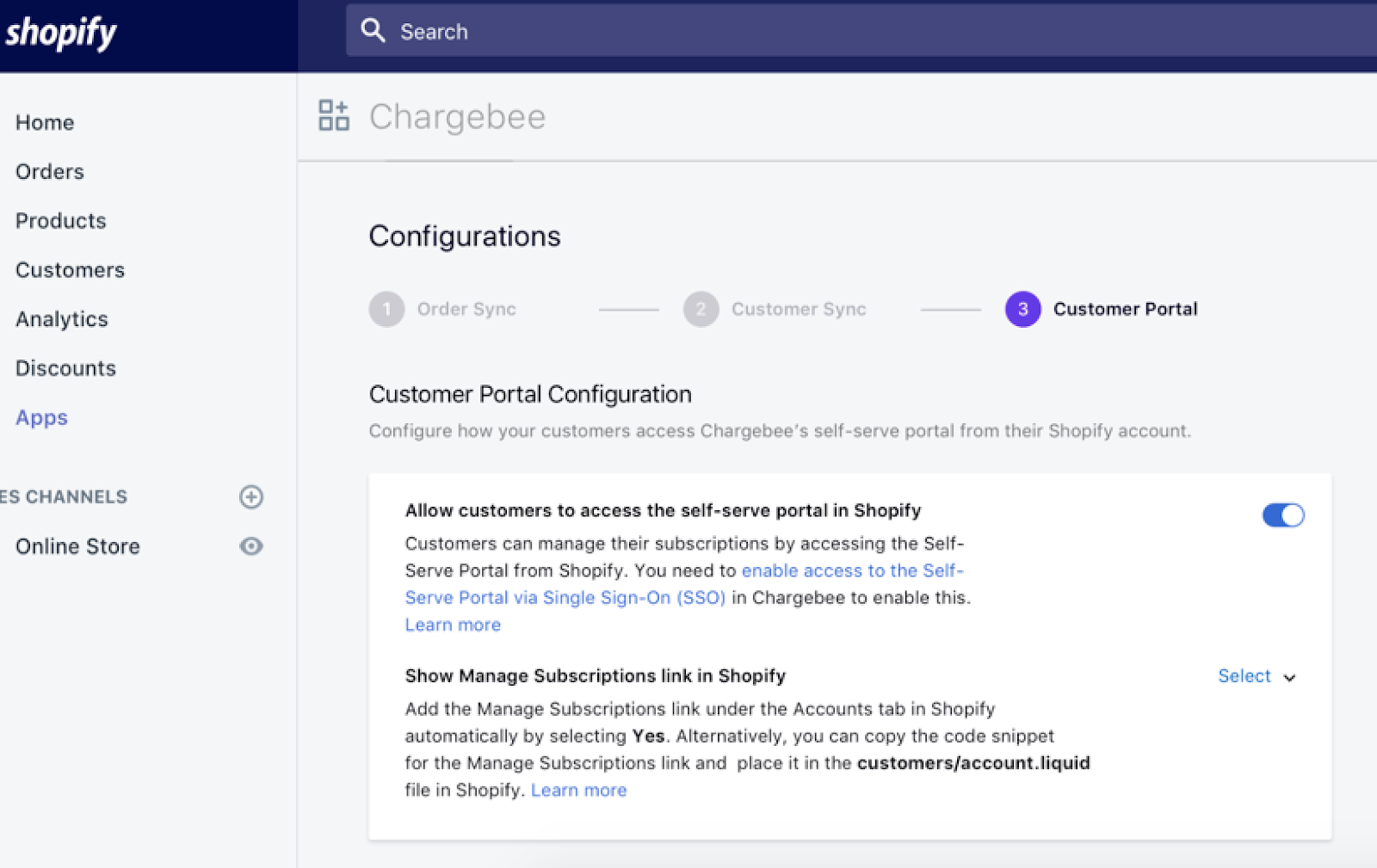Open Orders in the sidebar
The image size is (1377, 868).
[50, 171]
